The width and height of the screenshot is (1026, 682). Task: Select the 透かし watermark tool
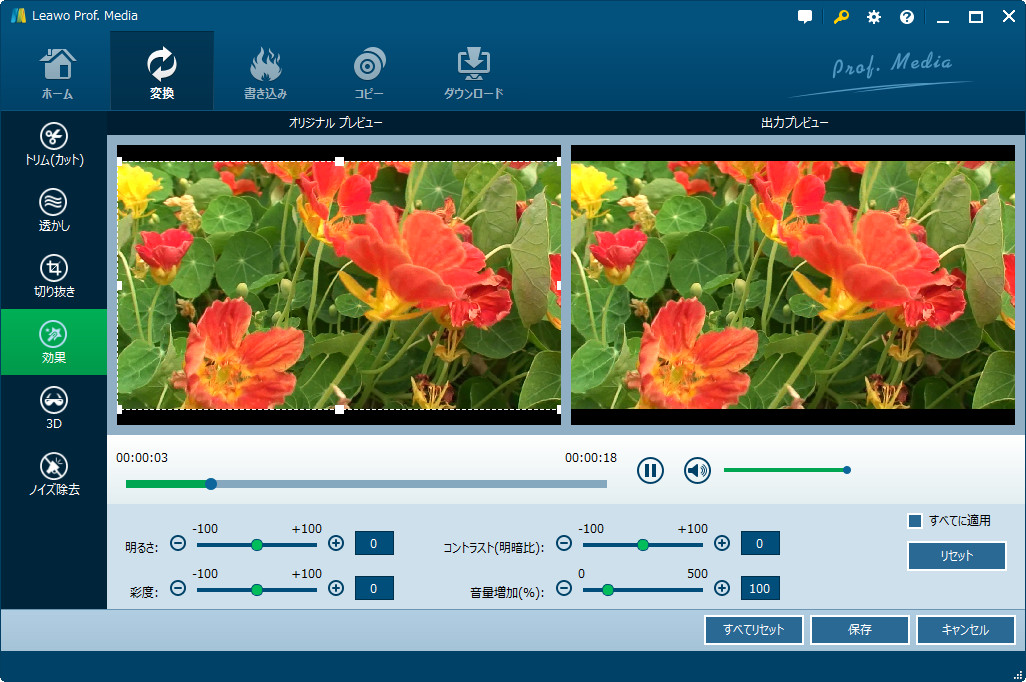click(54, 210)
